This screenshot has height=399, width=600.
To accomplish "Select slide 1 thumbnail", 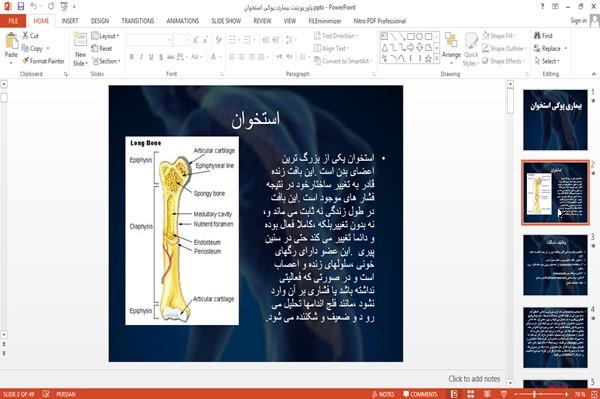I will click(x=555, y=120).
